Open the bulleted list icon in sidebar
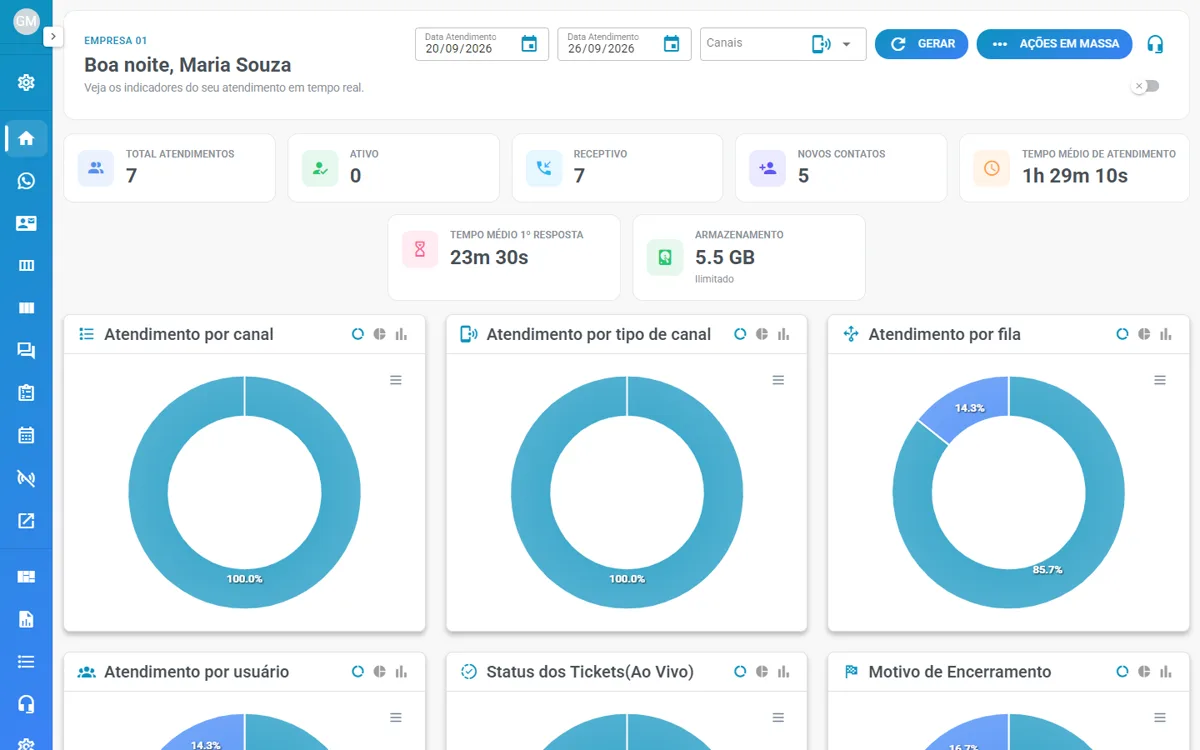This screenshot has height=750, width=1200. point(26,661)
